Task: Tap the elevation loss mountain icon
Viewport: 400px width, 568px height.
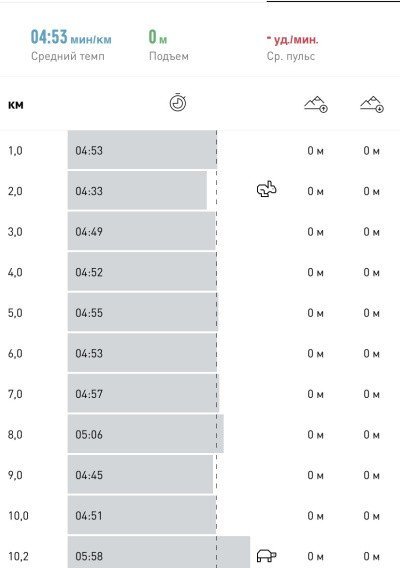Action: tap(372, 104)
